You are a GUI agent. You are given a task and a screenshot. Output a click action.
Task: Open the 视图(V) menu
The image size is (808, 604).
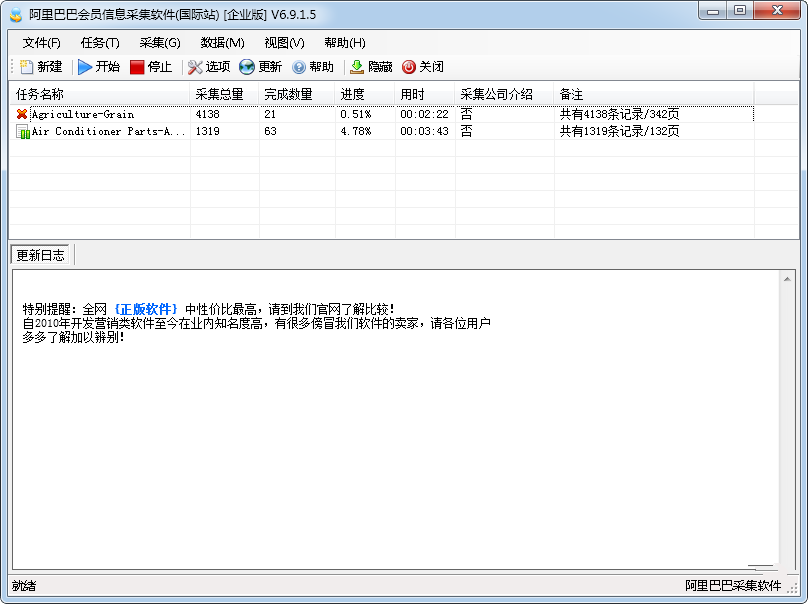coord(284,43)
